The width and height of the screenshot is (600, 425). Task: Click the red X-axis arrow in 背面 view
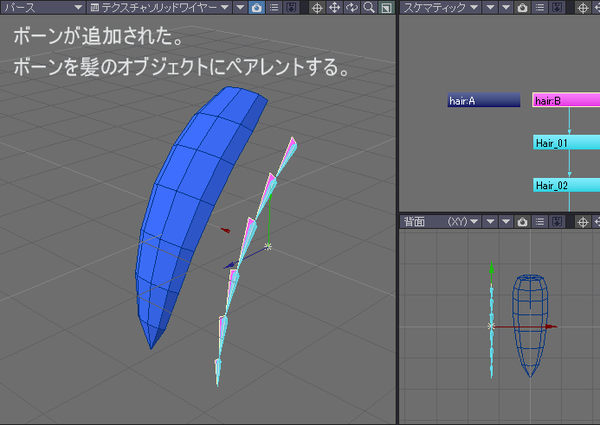coord(551,326)
